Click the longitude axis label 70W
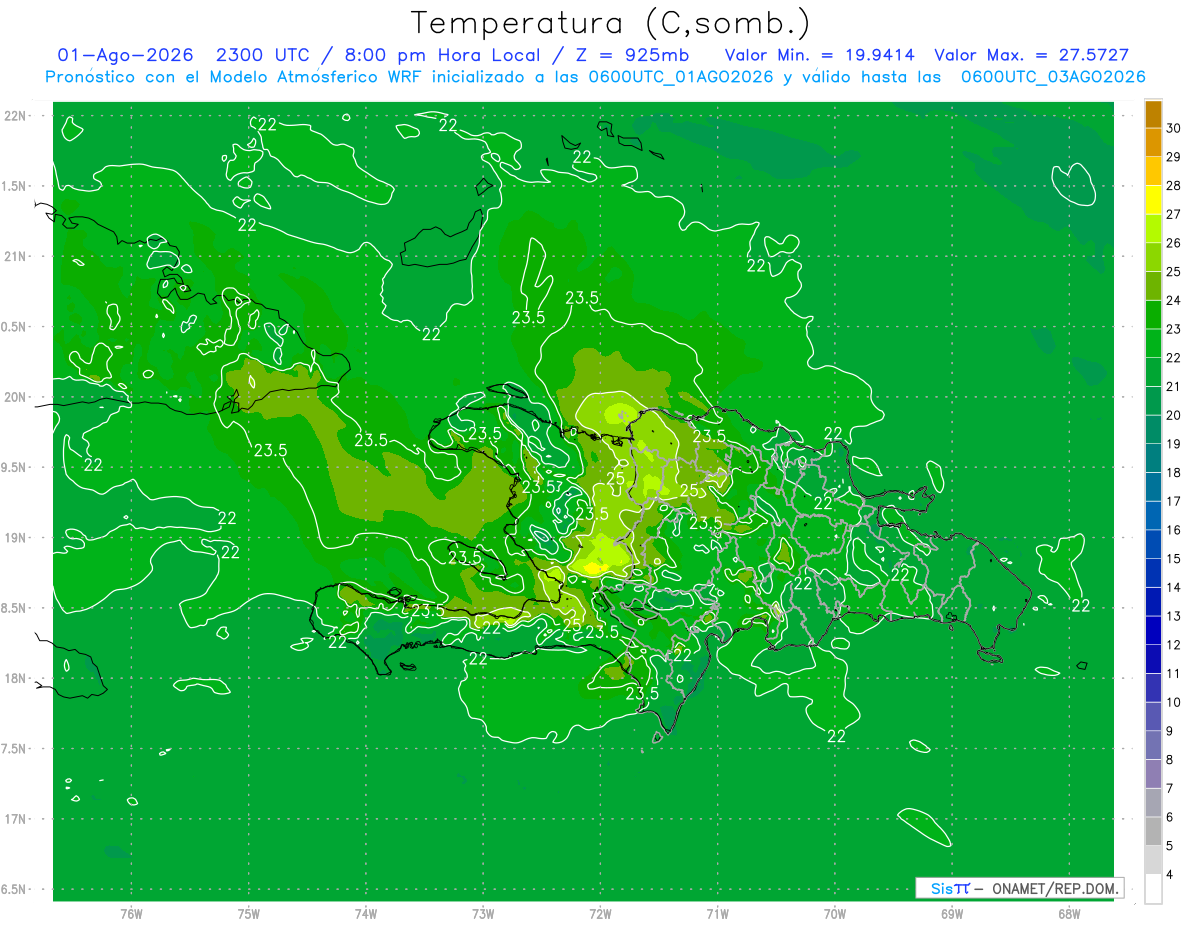 point(835,914)
